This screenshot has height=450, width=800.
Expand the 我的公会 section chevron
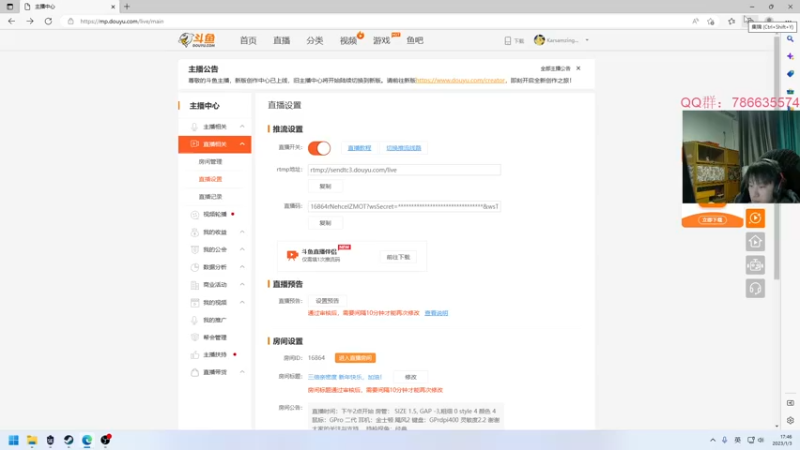[242, 249]
